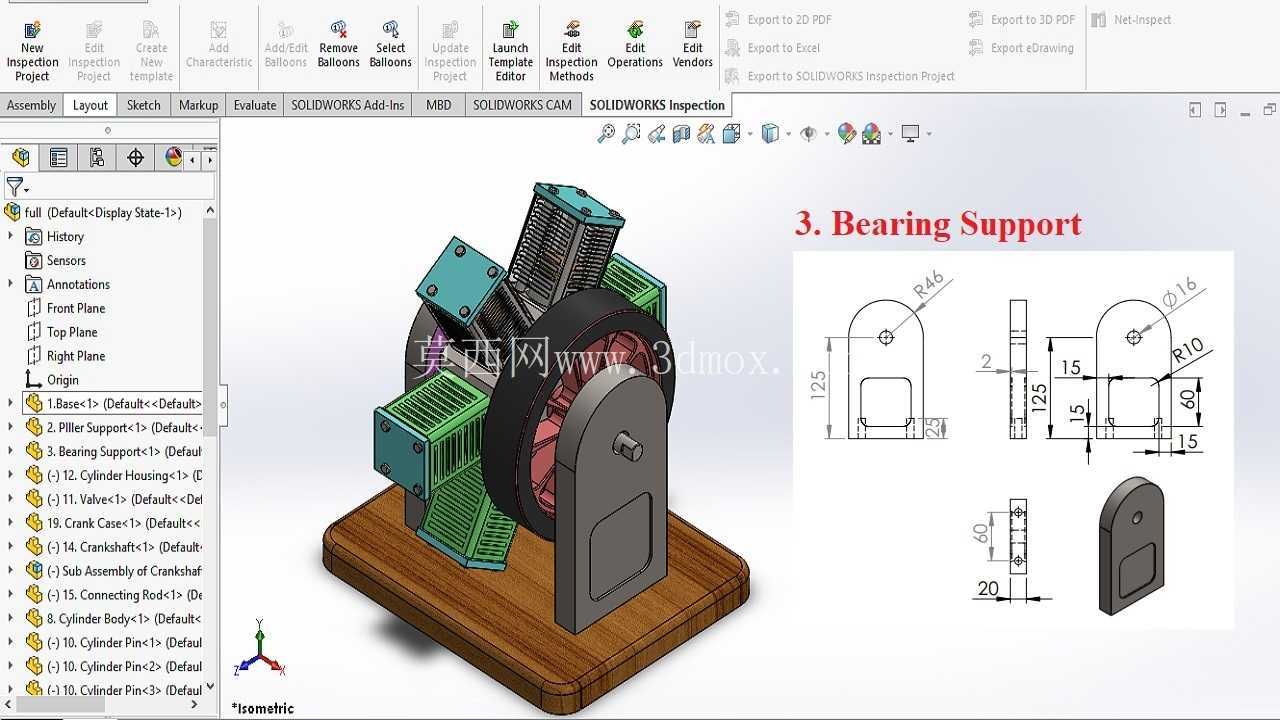Select Origin in feature tree

click(x=62, y=380)
